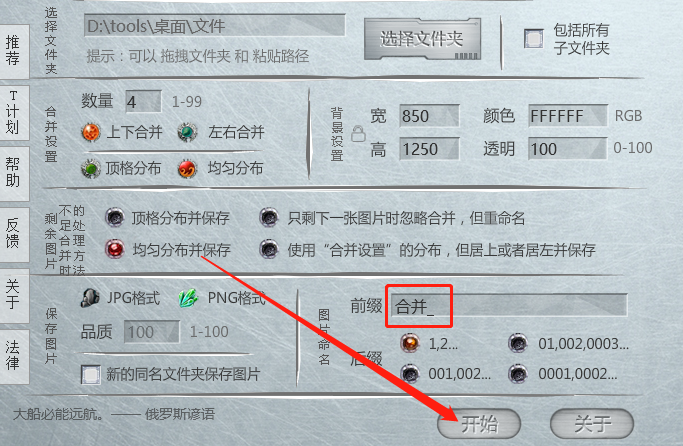Choose 只剩下一张图片时忽略合并 option
The width and height of the screenshot is (683, 446).
[x=269, y=217]
